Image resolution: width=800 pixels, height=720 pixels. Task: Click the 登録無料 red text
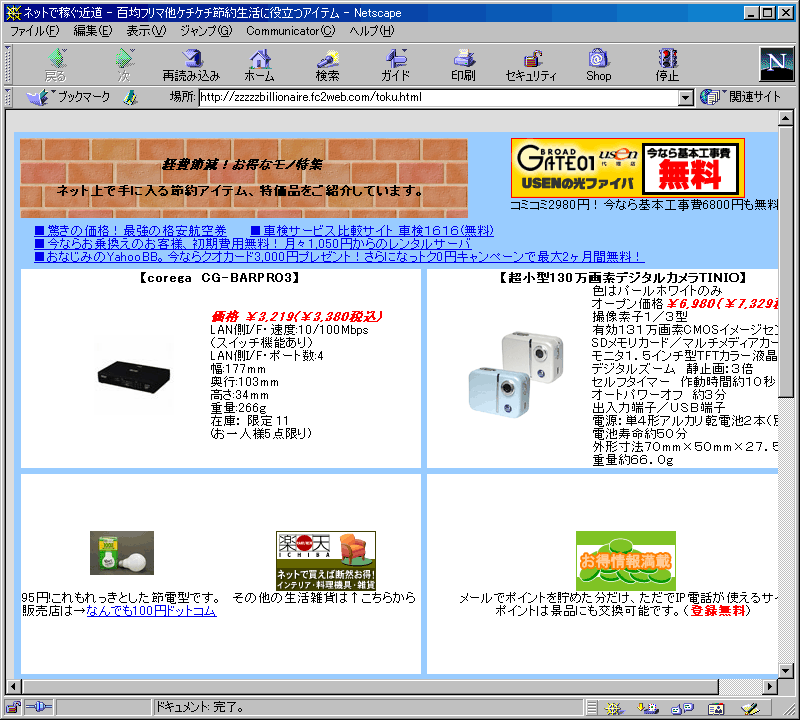[x=718, y=610]
